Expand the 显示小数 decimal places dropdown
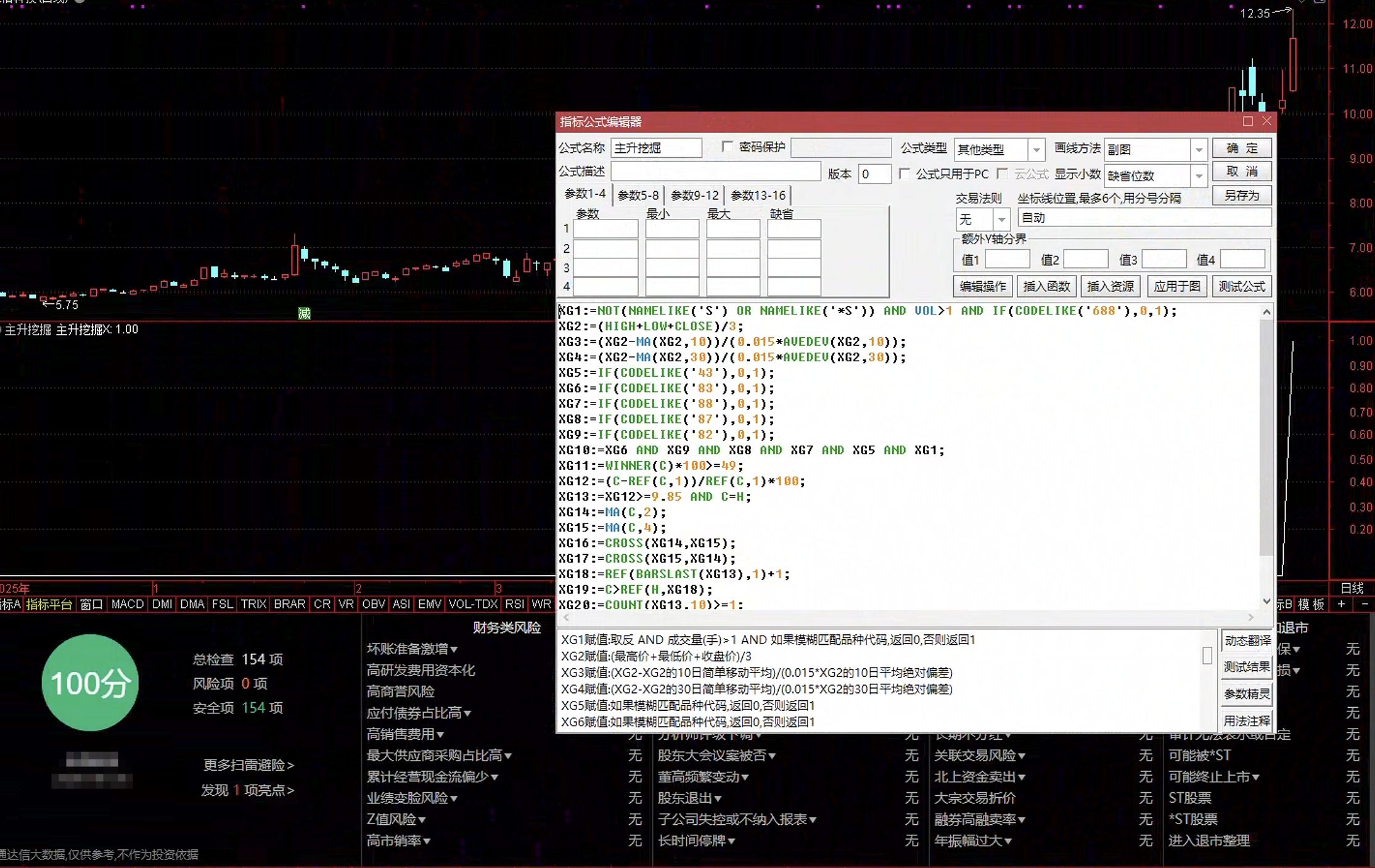The width and height of the screenshot is (1375, 868). click(x=1198, y=176)
